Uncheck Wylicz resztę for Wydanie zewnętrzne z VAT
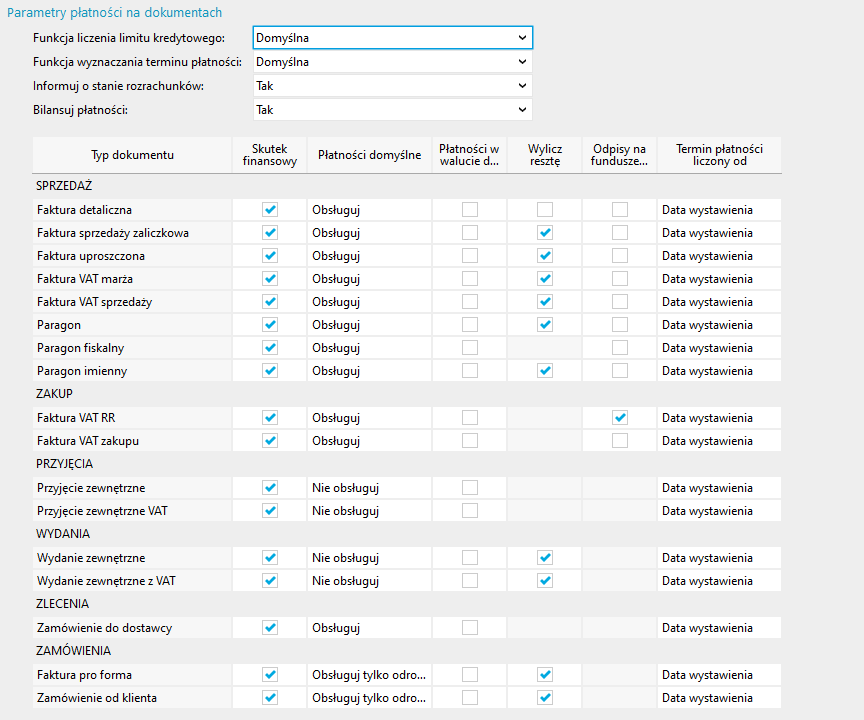The width and height of the screenshot is (864, 720). [x=545, y=581]
